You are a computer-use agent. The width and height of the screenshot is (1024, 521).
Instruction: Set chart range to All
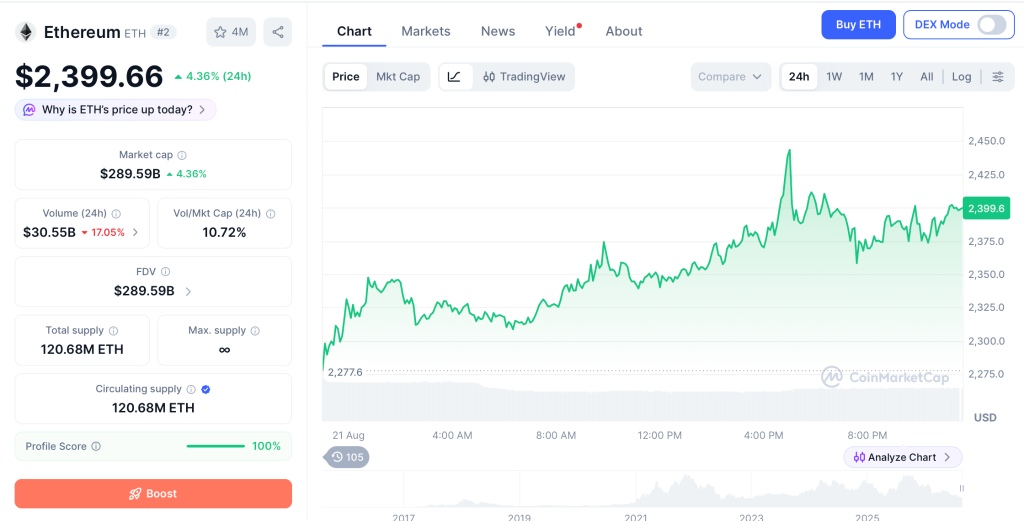[927, 76]
